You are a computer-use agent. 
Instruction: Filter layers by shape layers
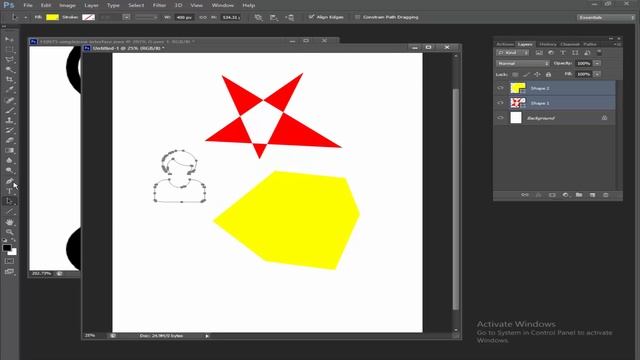click(575, 53)
